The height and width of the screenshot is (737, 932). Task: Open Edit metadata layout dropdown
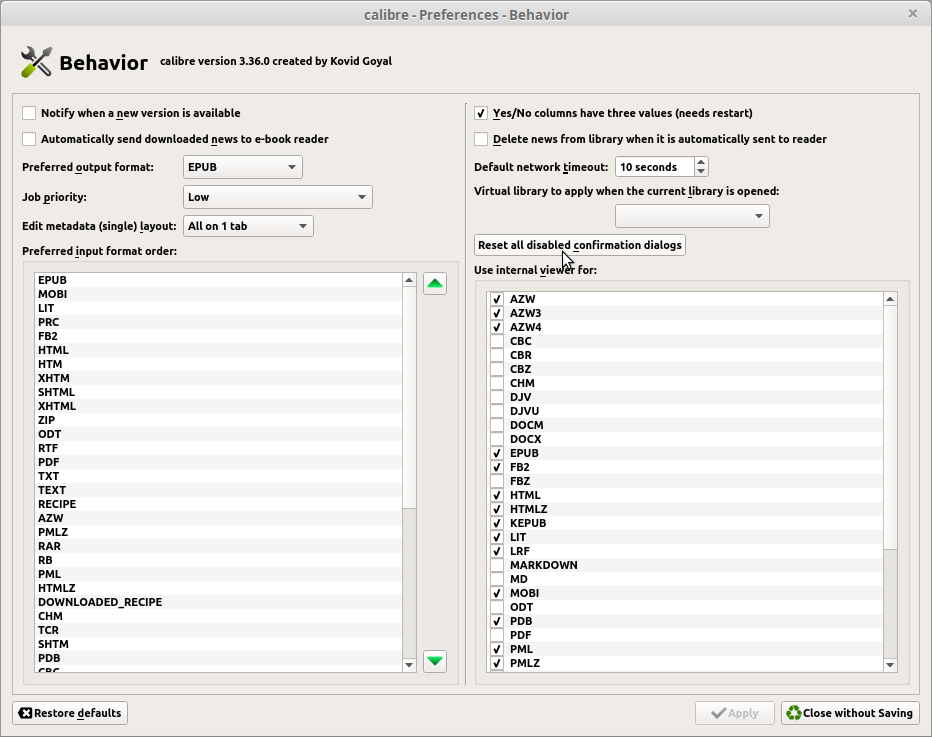click(248, 226)
